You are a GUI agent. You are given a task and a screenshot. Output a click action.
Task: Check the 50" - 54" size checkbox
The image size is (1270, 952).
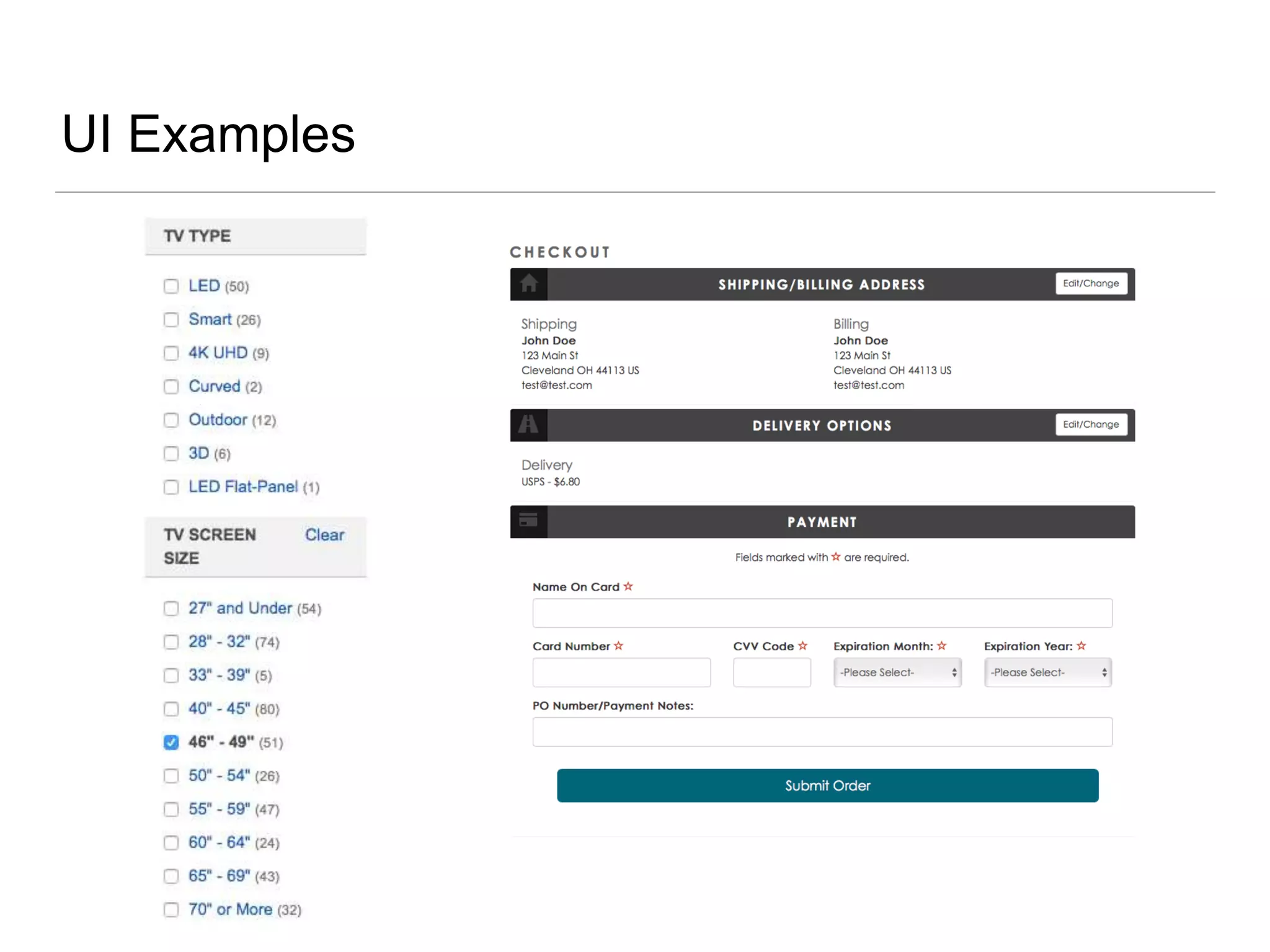pyautogui.click(x=171, y=776)
